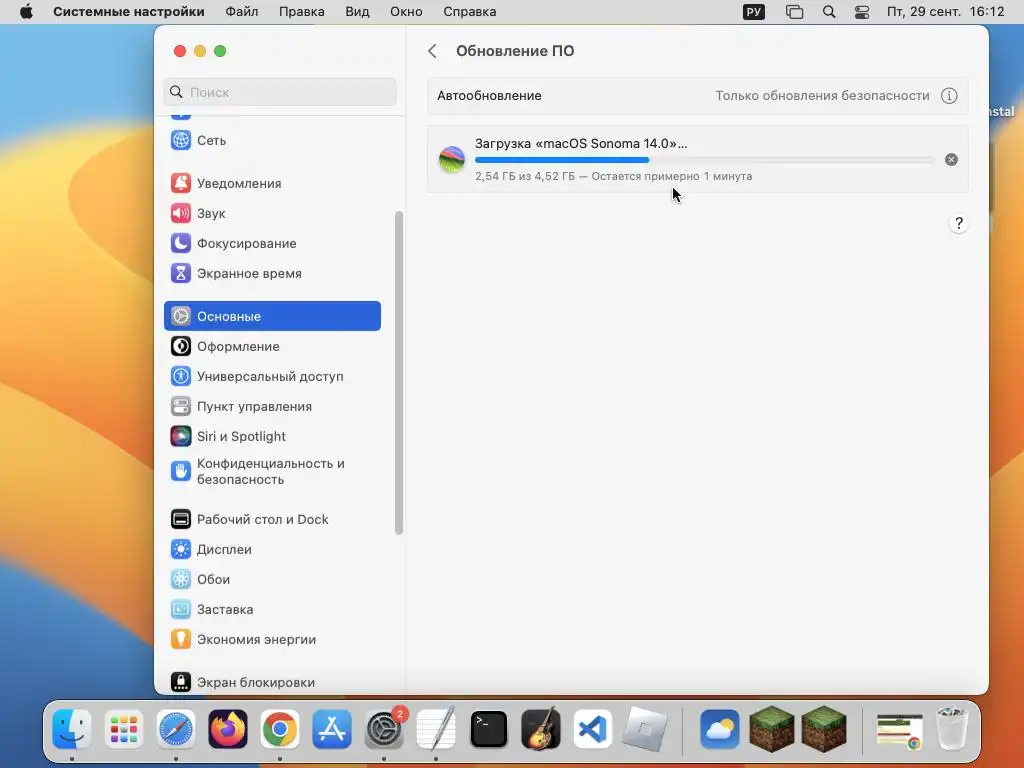Open the Вид menu
Screen dimensions: 1024x768
coord(357,12)
